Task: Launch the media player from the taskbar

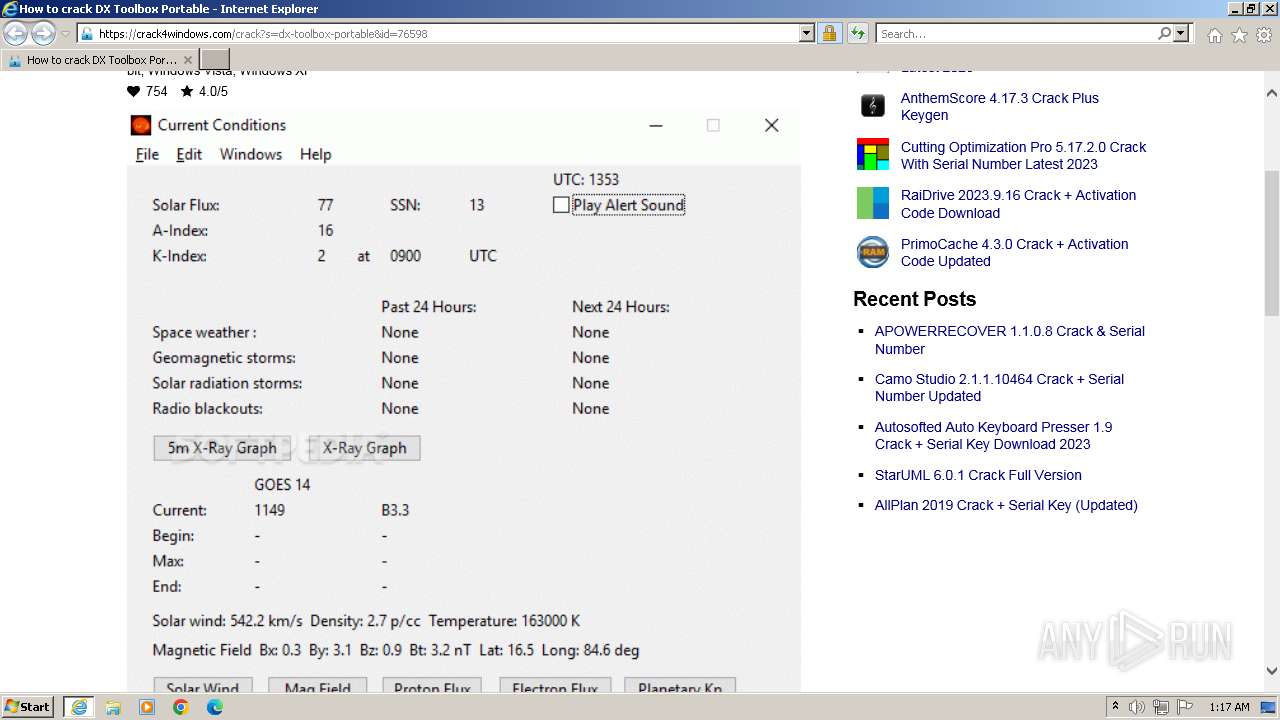Action: click(147, 707)
